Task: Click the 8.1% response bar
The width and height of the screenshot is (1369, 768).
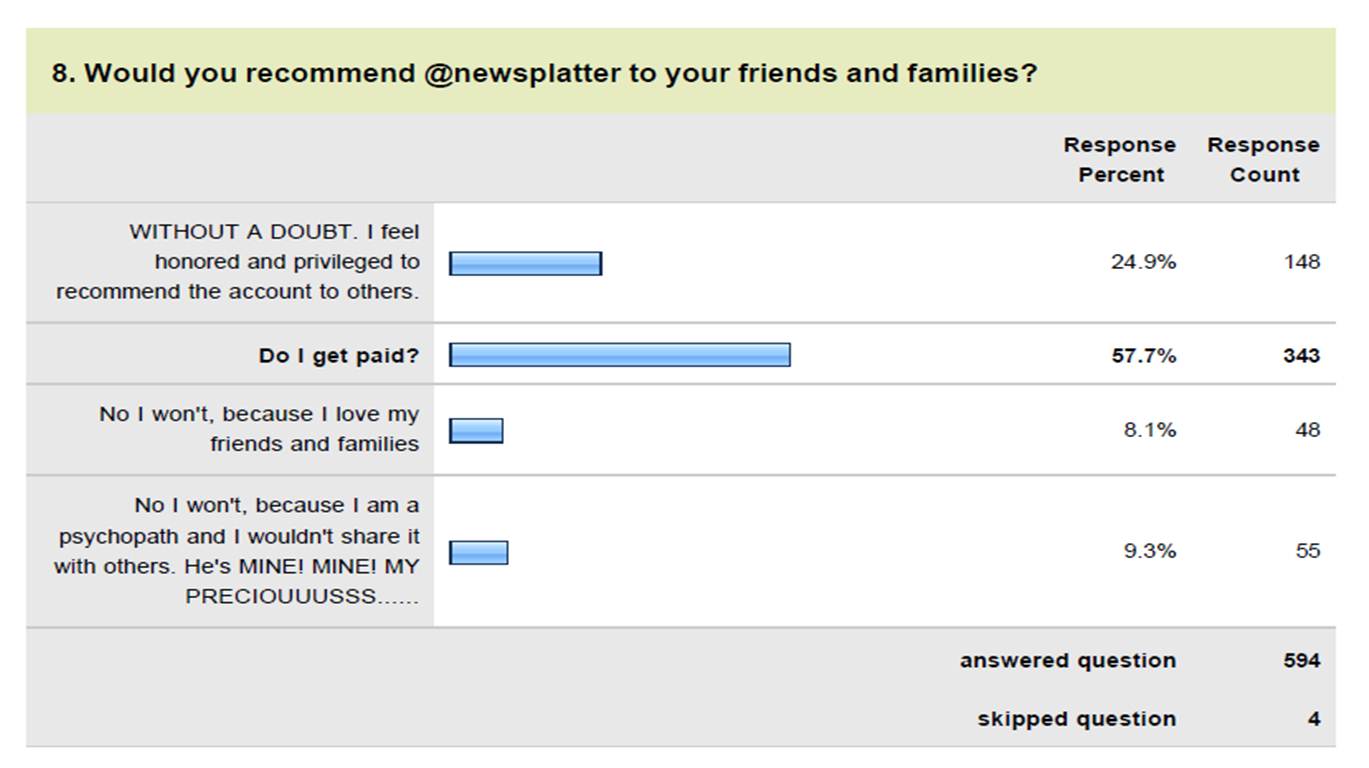Action: click(x=476, y=431)
